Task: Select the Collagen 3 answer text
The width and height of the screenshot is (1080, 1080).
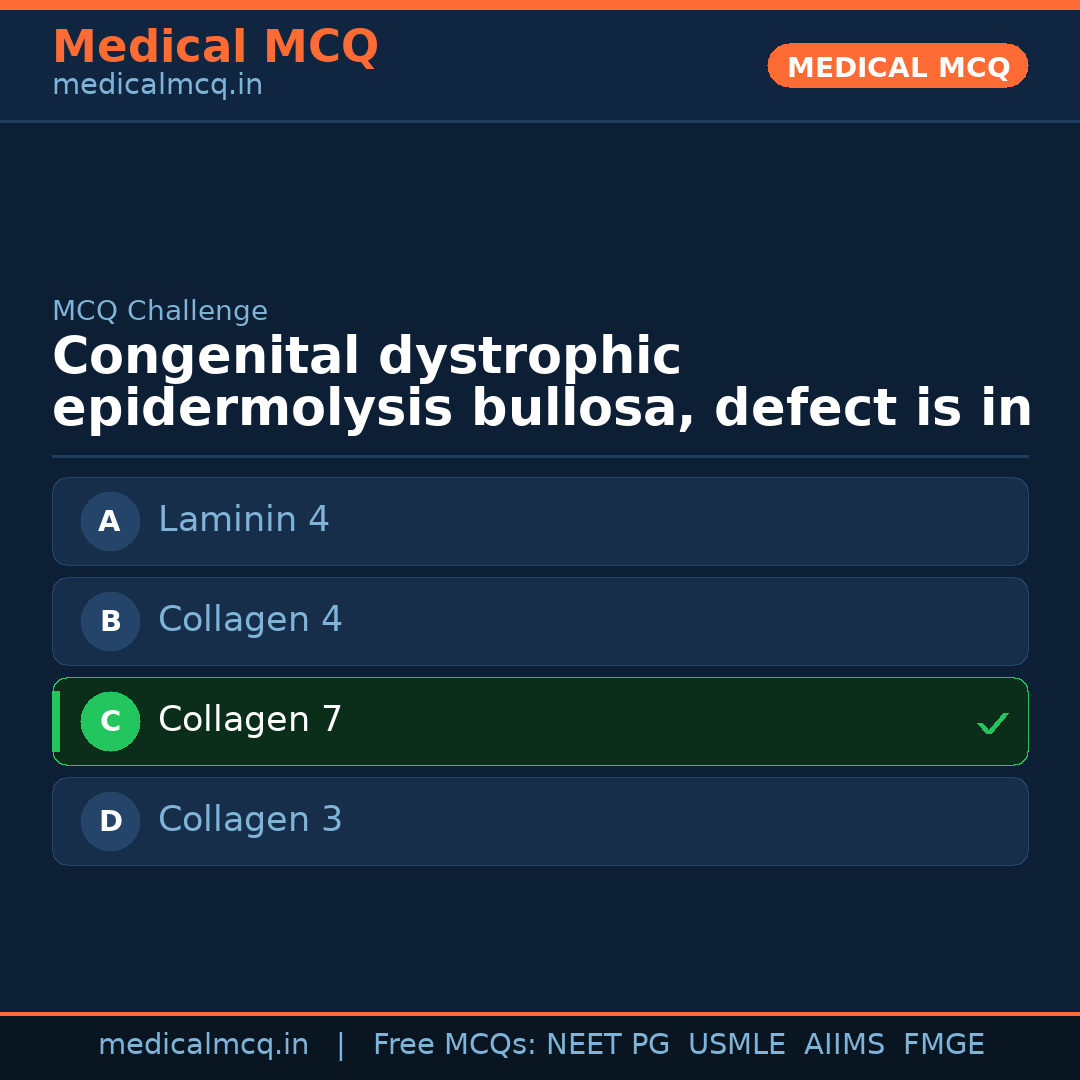Action: coord(250,820)
